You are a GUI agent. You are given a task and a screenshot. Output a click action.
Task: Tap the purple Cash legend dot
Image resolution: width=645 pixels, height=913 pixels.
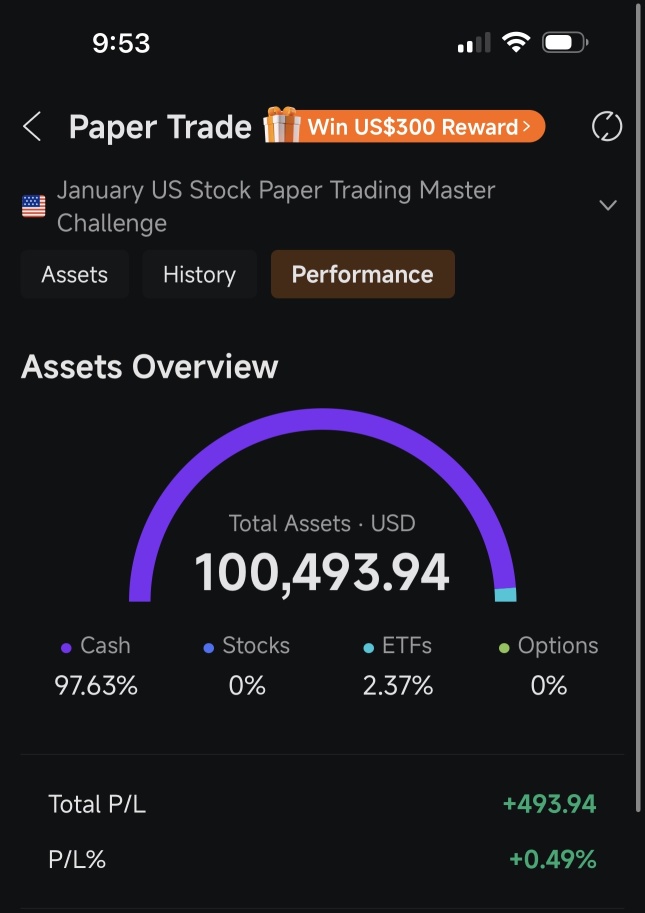tap(66, 647)
